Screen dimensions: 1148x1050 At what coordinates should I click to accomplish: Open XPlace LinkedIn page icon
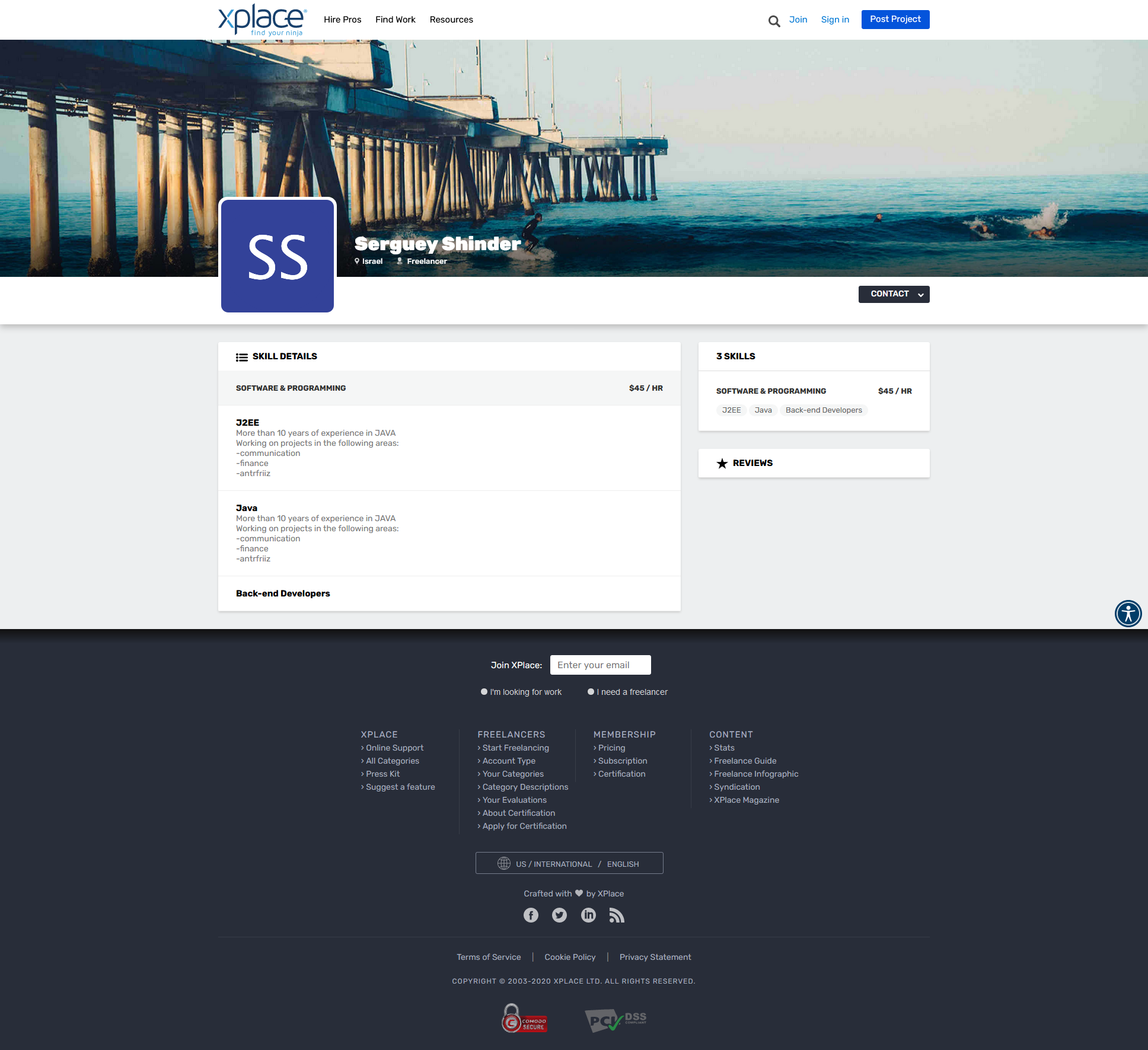point(588,915)
